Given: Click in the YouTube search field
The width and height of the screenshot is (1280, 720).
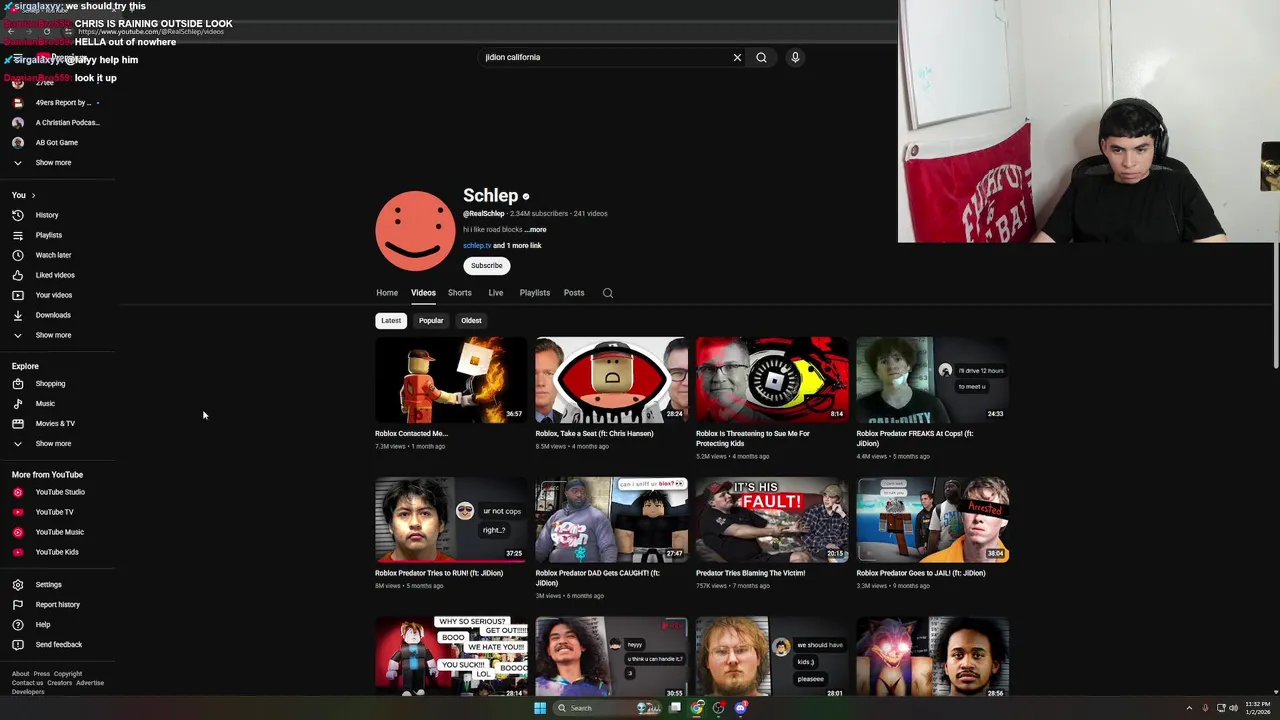Looking at the screenshot, I should pyautogui.click(x=605, y=57).
